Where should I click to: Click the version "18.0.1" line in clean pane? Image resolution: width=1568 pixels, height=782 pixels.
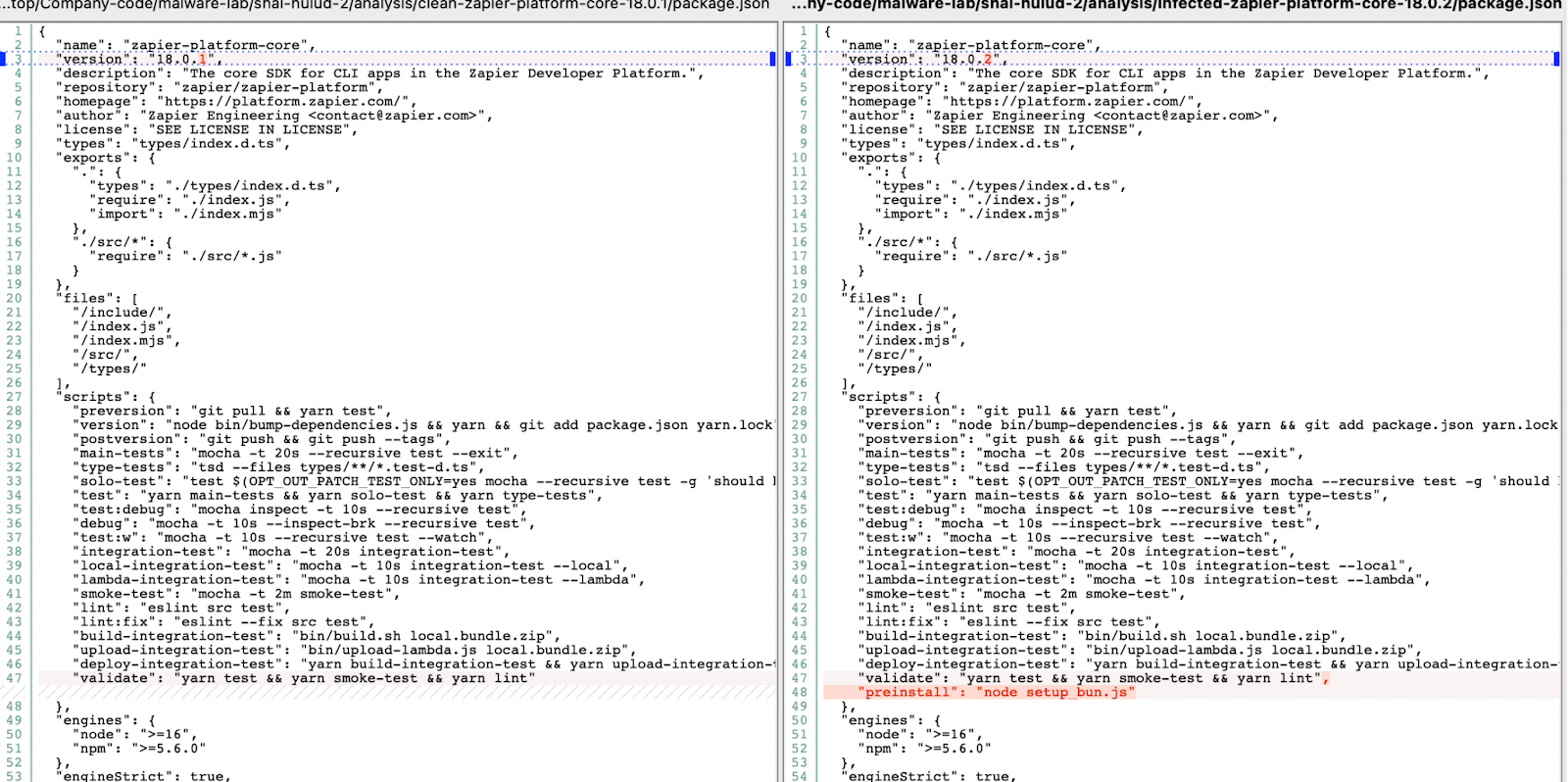pyautogui.click(x=139, y=60)
